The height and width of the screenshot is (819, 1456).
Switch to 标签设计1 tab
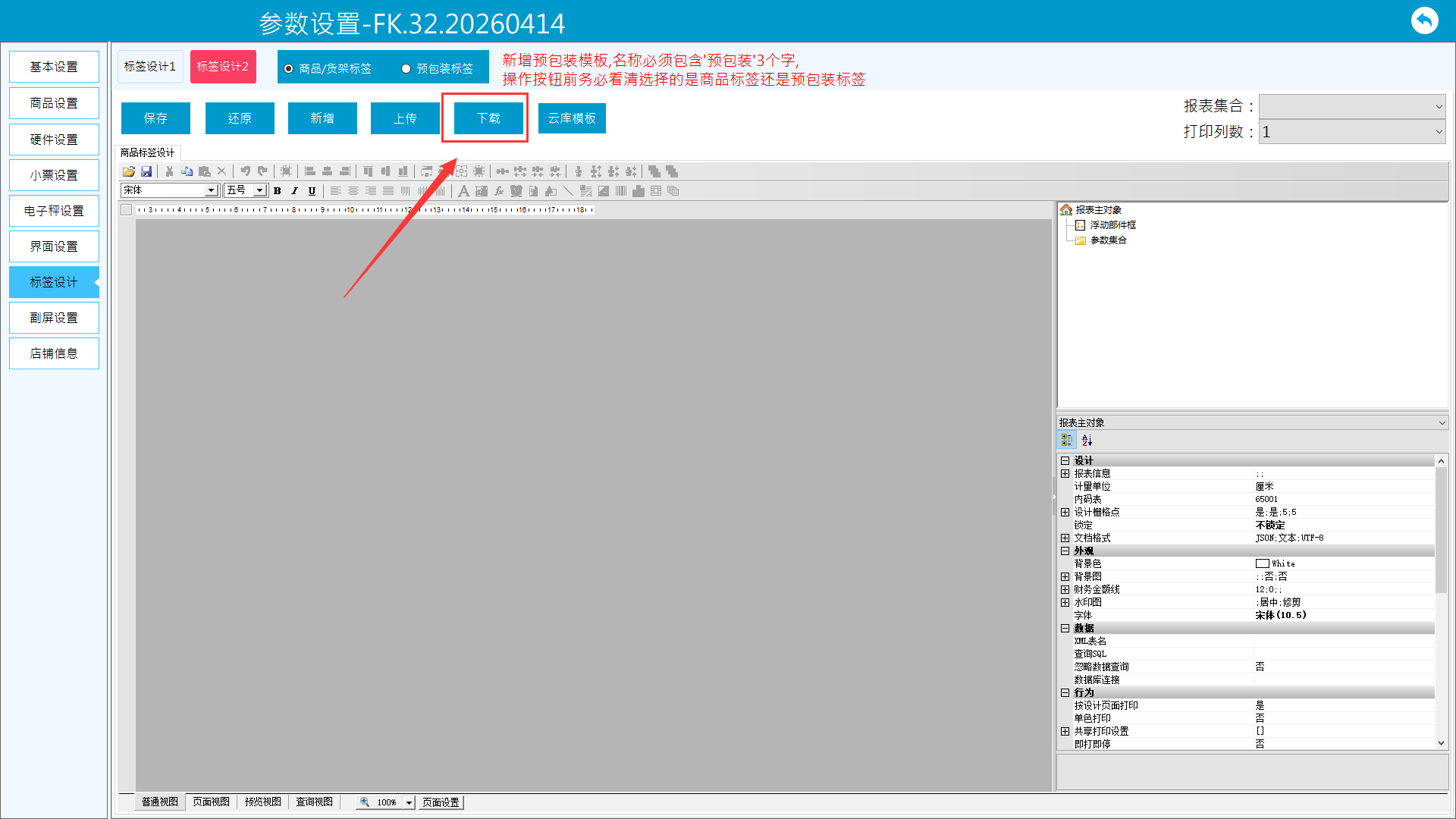pos(150,67)
